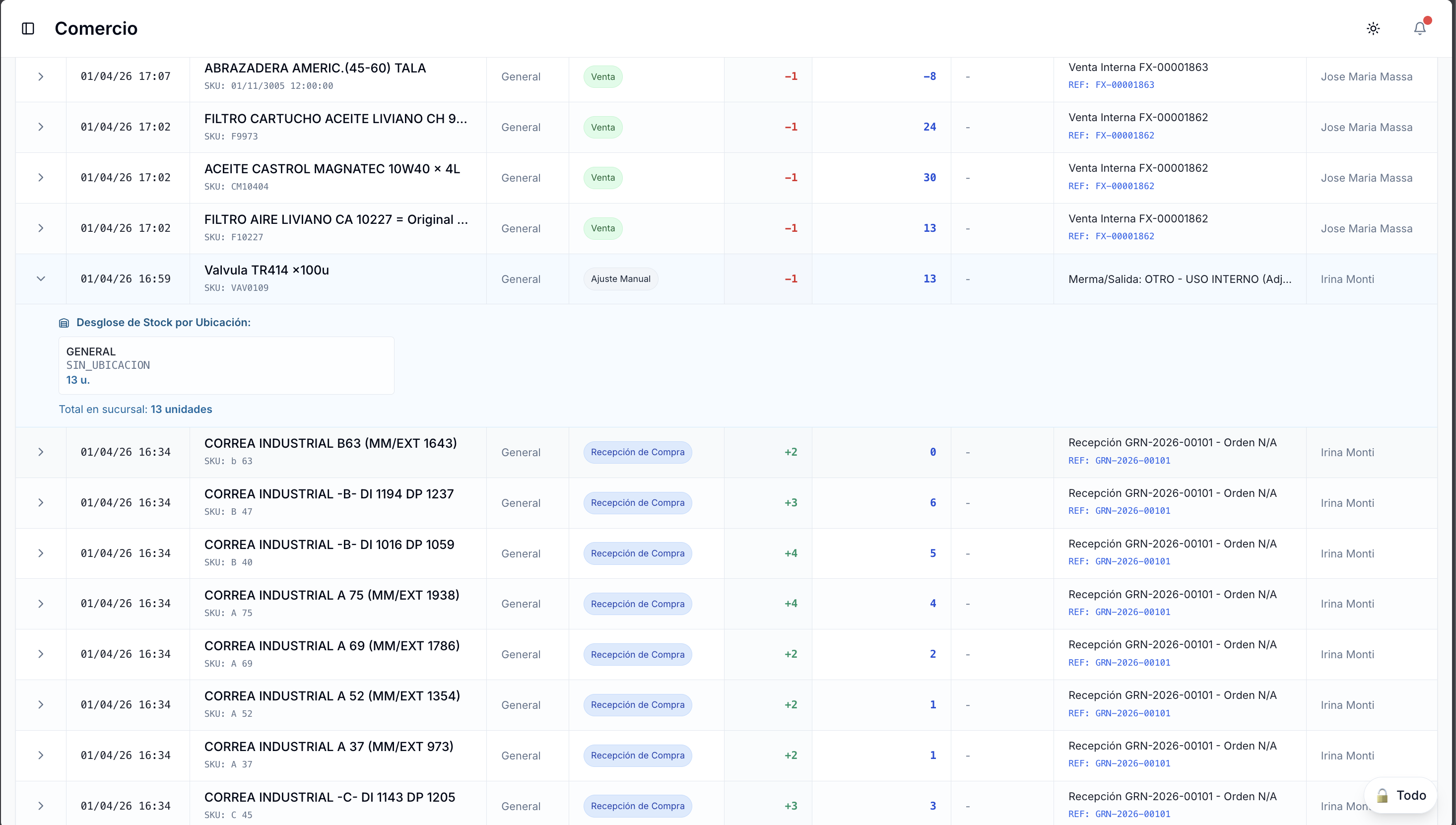Expand the ACEITE CASTROL MAGNATEC row
This screenshot has height=825, width=1456.
(x=41, y=178)
